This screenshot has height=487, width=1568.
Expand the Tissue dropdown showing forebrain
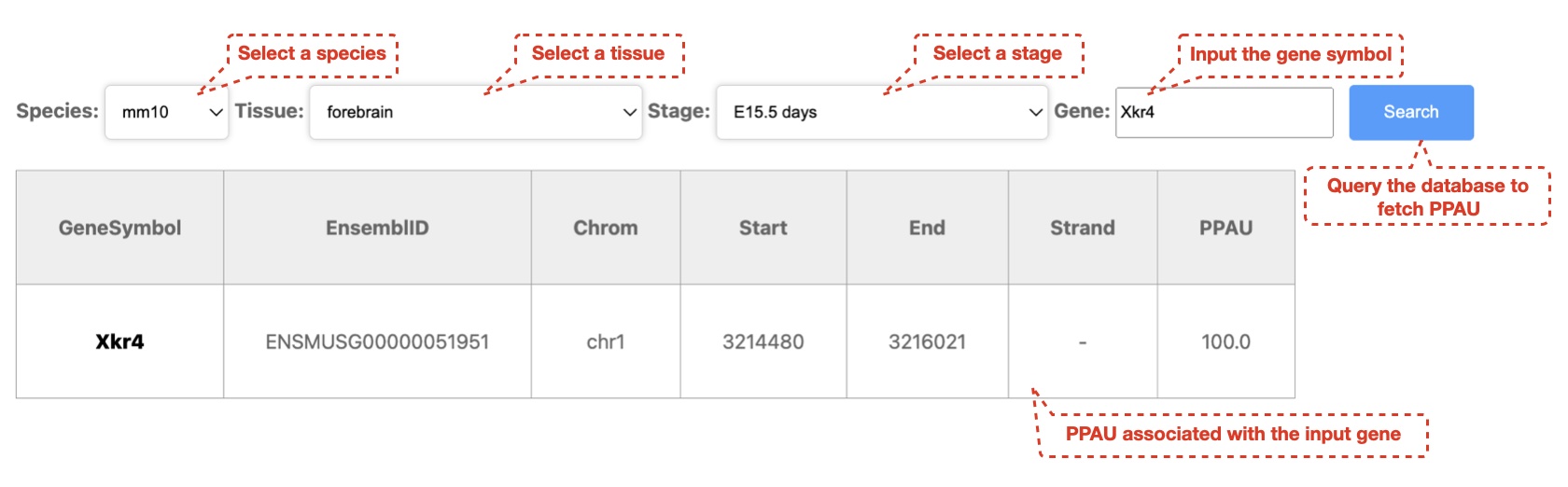coord(474,112)
